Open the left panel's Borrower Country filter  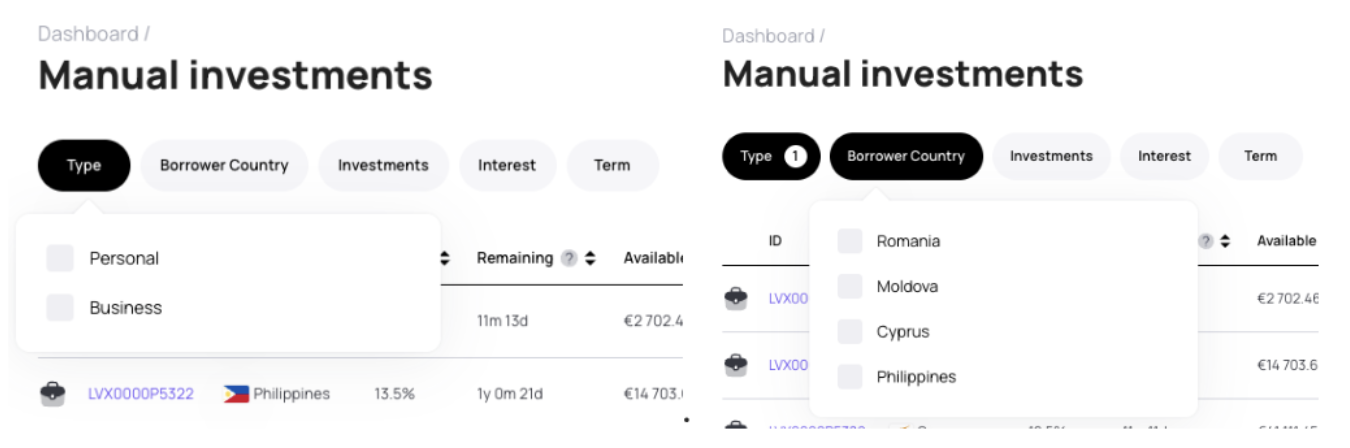[x=224, y=165]
